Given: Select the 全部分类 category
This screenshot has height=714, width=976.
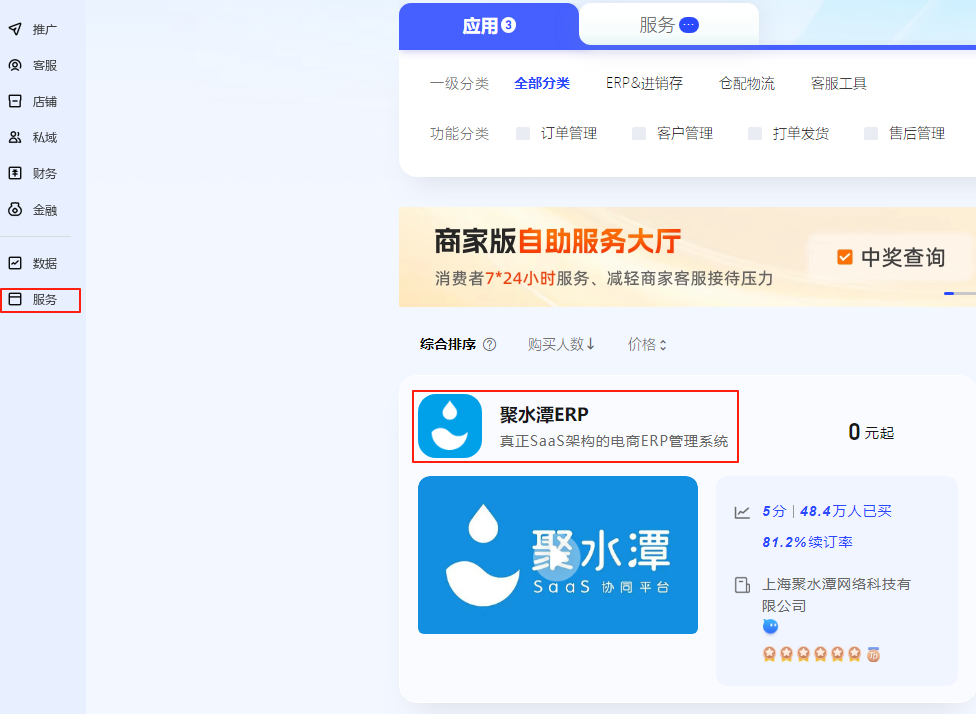Looking at the screenshot, I should click(542, 83).
